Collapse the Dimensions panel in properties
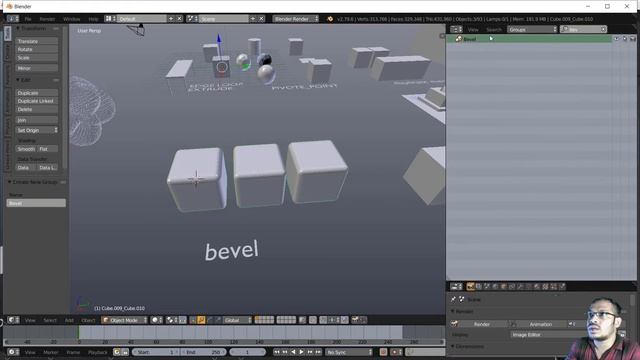The width and height of the screenshot is (640, 360). [x=453, y=346]
